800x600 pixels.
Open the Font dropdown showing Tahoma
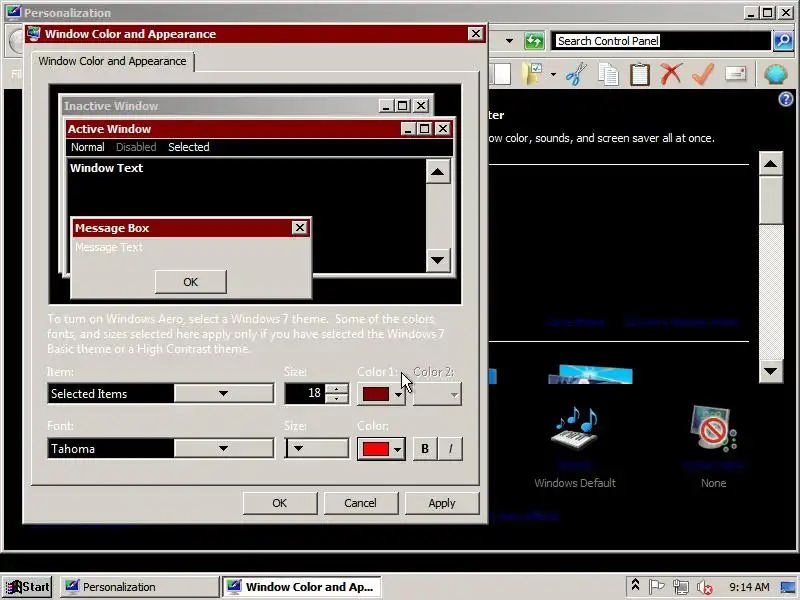(x=161, y=448)
